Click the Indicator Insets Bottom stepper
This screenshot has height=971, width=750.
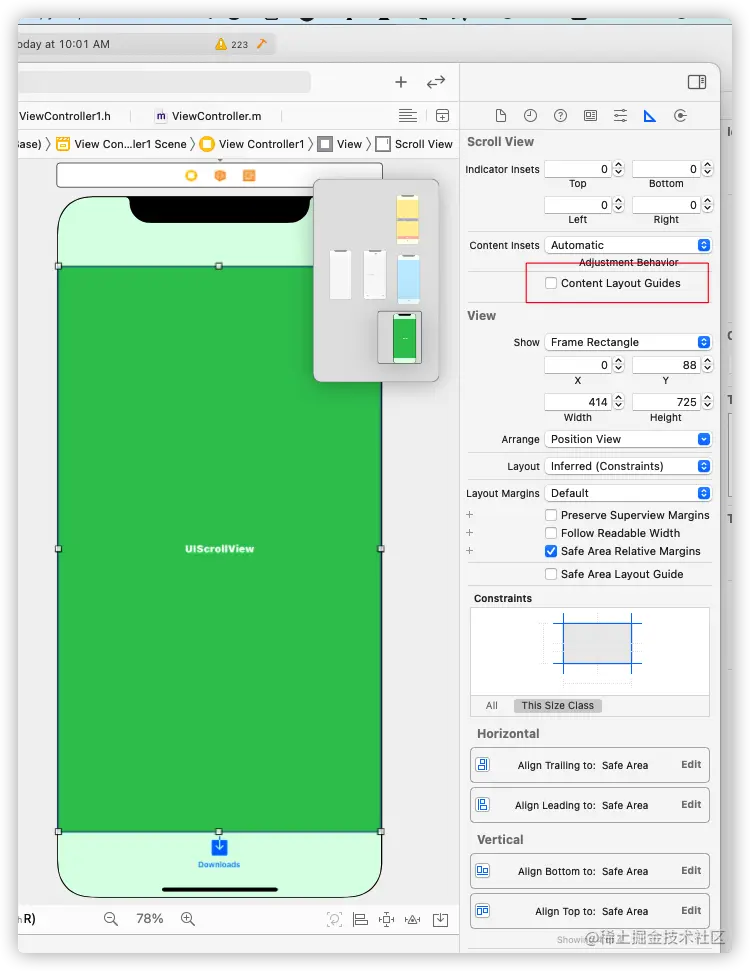708,168
